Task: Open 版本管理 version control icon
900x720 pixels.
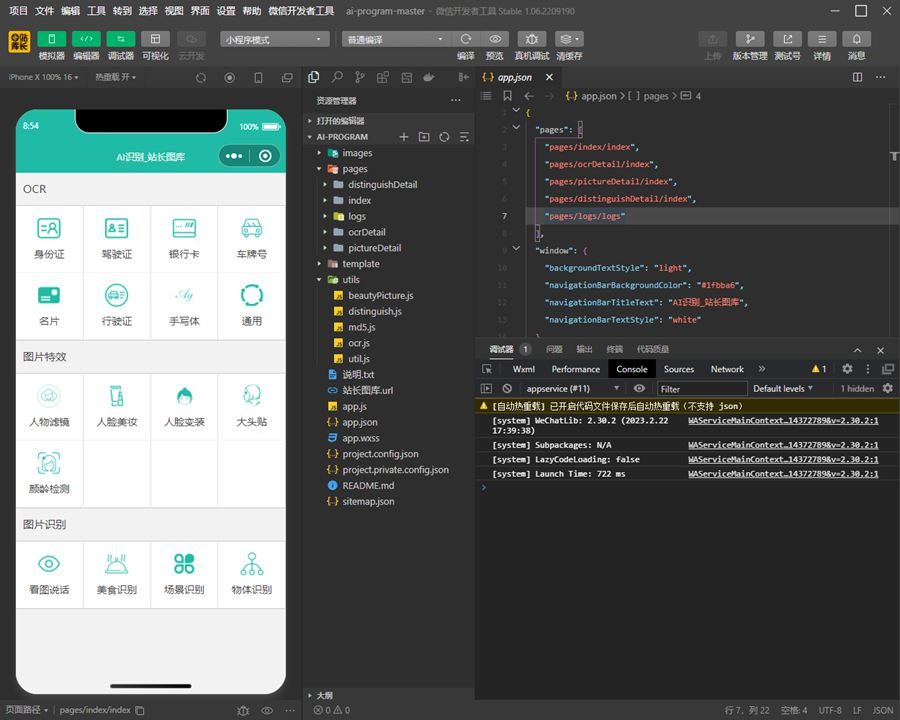Action: click(x=749, y=39)
